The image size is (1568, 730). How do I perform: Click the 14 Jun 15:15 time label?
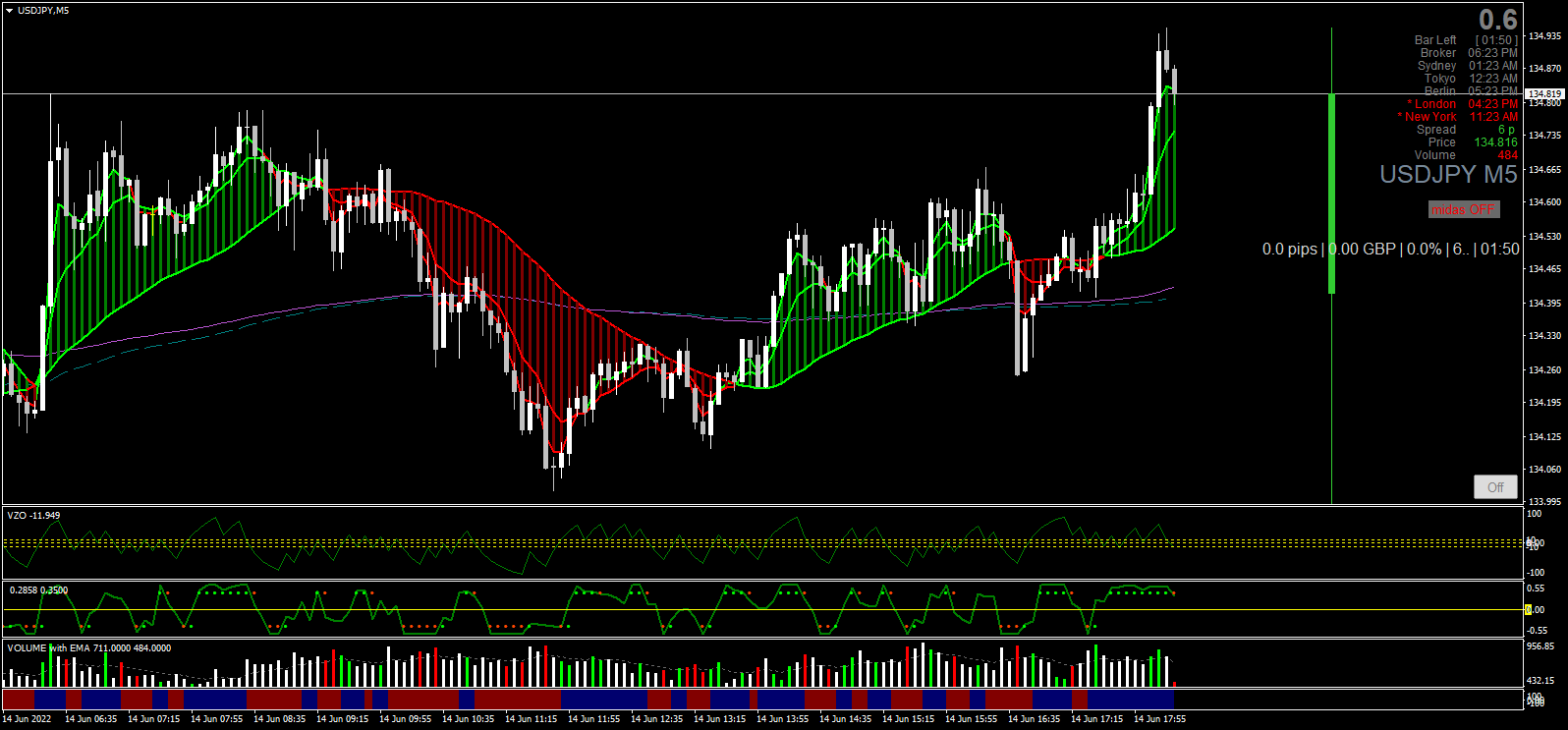pos(908,719)
